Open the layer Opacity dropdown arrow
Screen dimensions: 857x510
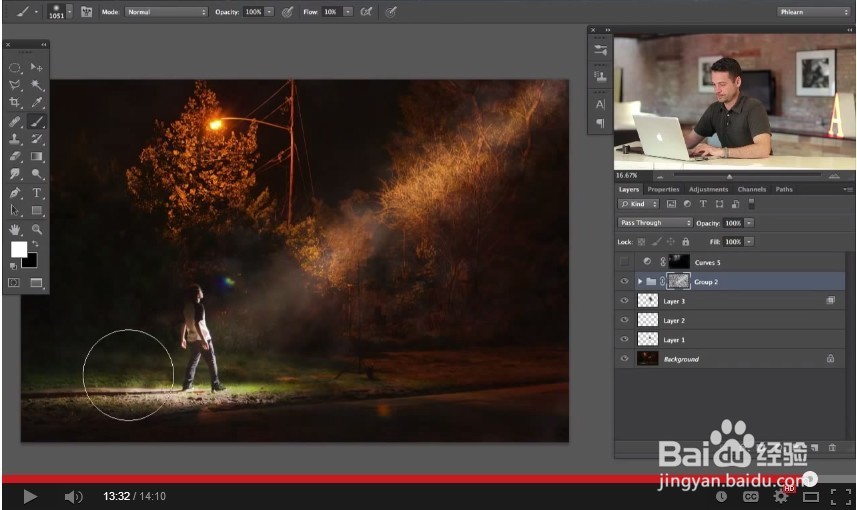pyautogui.click(x=749, y=222)
